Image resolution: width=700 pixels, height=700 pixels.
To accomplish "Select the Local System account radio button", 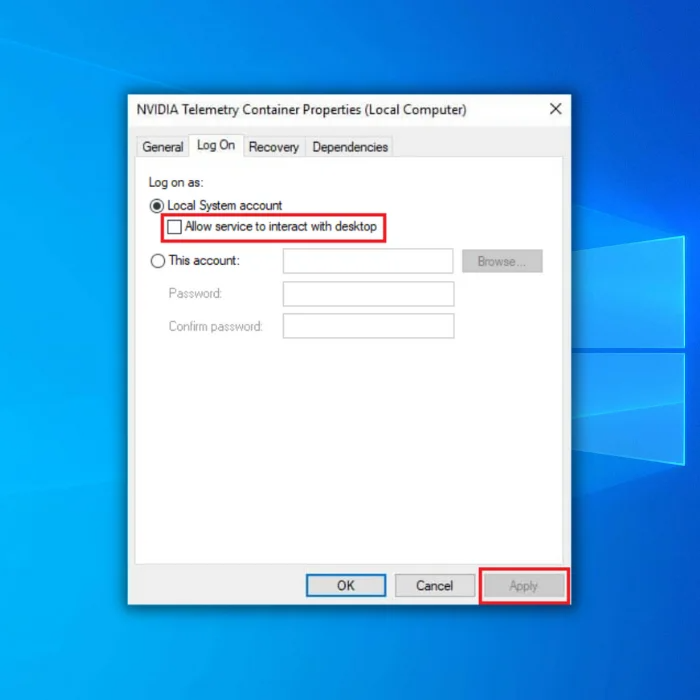I will [x=157, y=206].
